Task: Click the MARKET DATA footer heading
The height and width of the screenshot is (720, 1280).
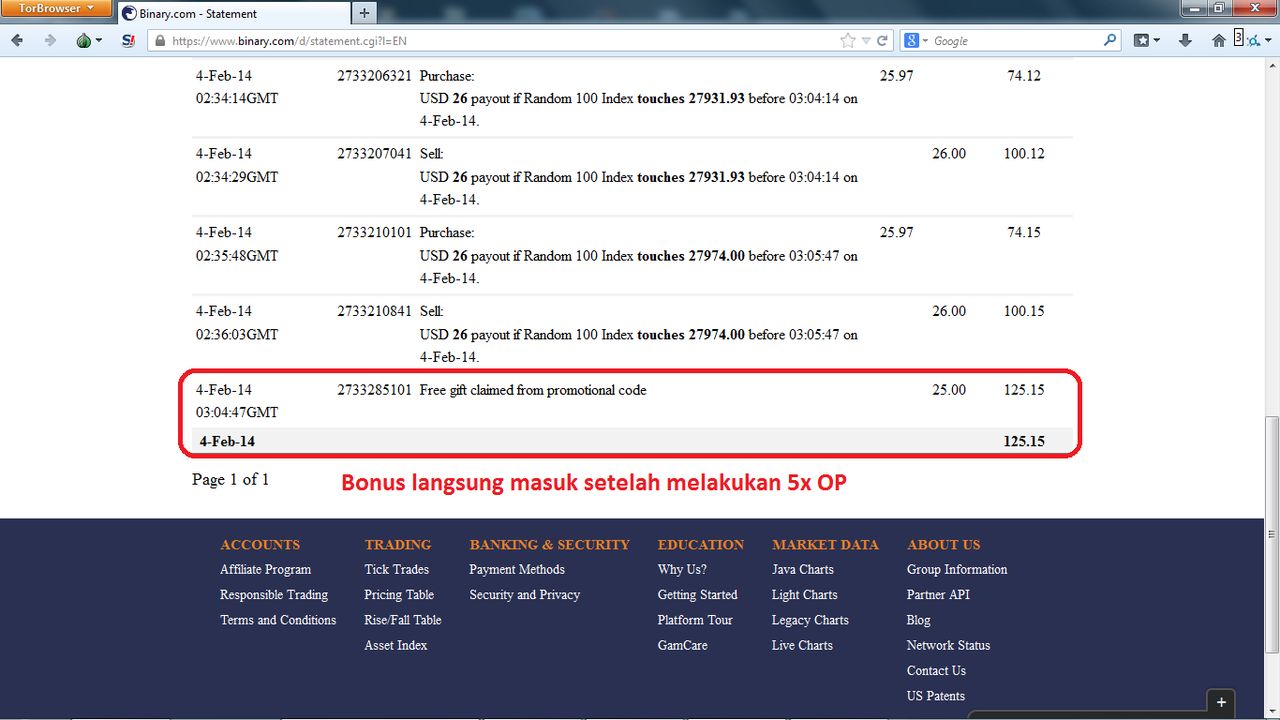Action: click(825, 545)
